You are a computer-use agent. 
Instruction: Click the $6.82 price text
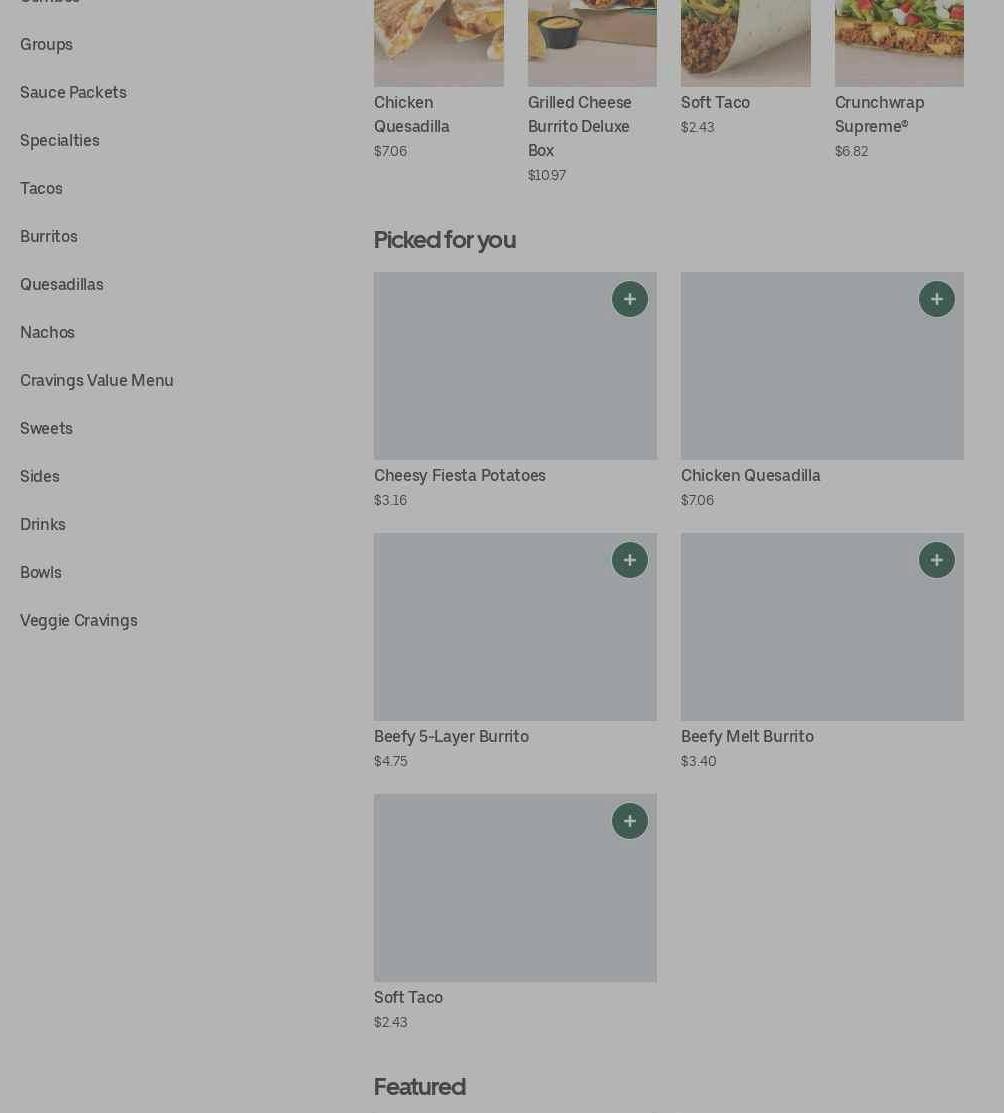pos(851,151)
